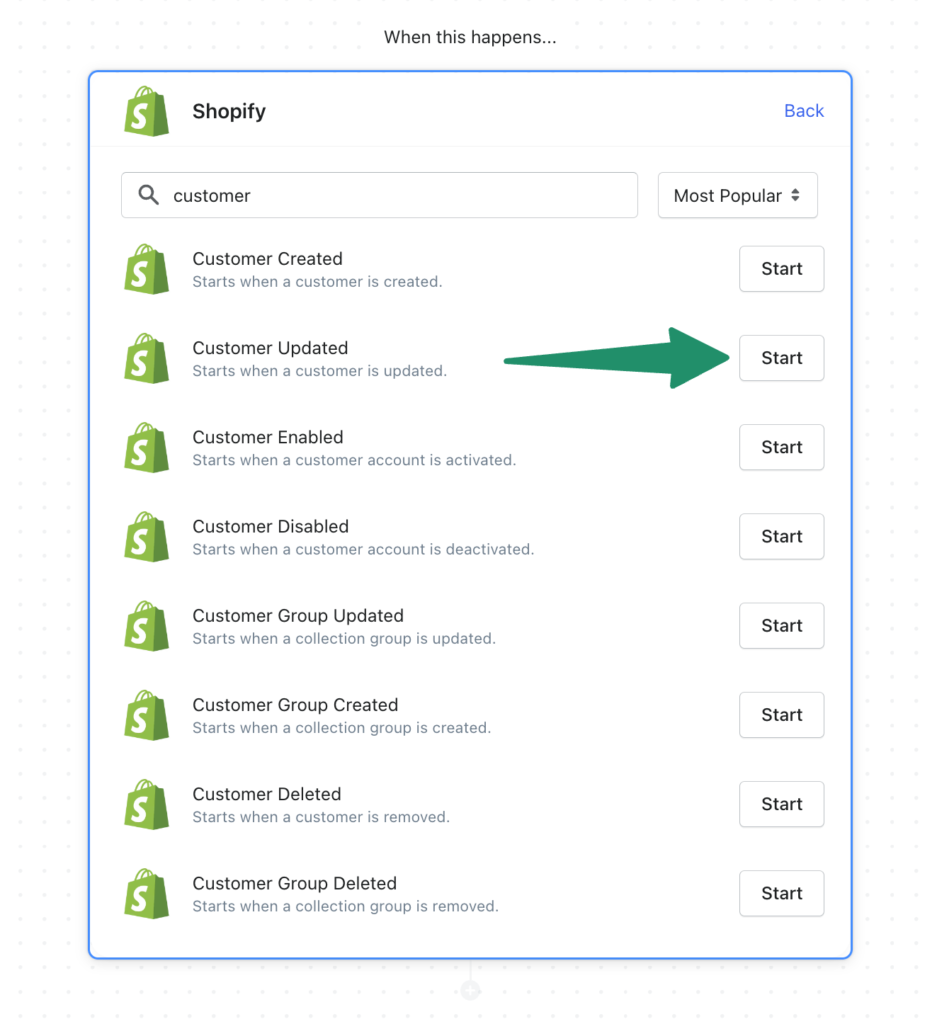Click the magnifying glass search icon
The image size is (937, 1024).
148,195
